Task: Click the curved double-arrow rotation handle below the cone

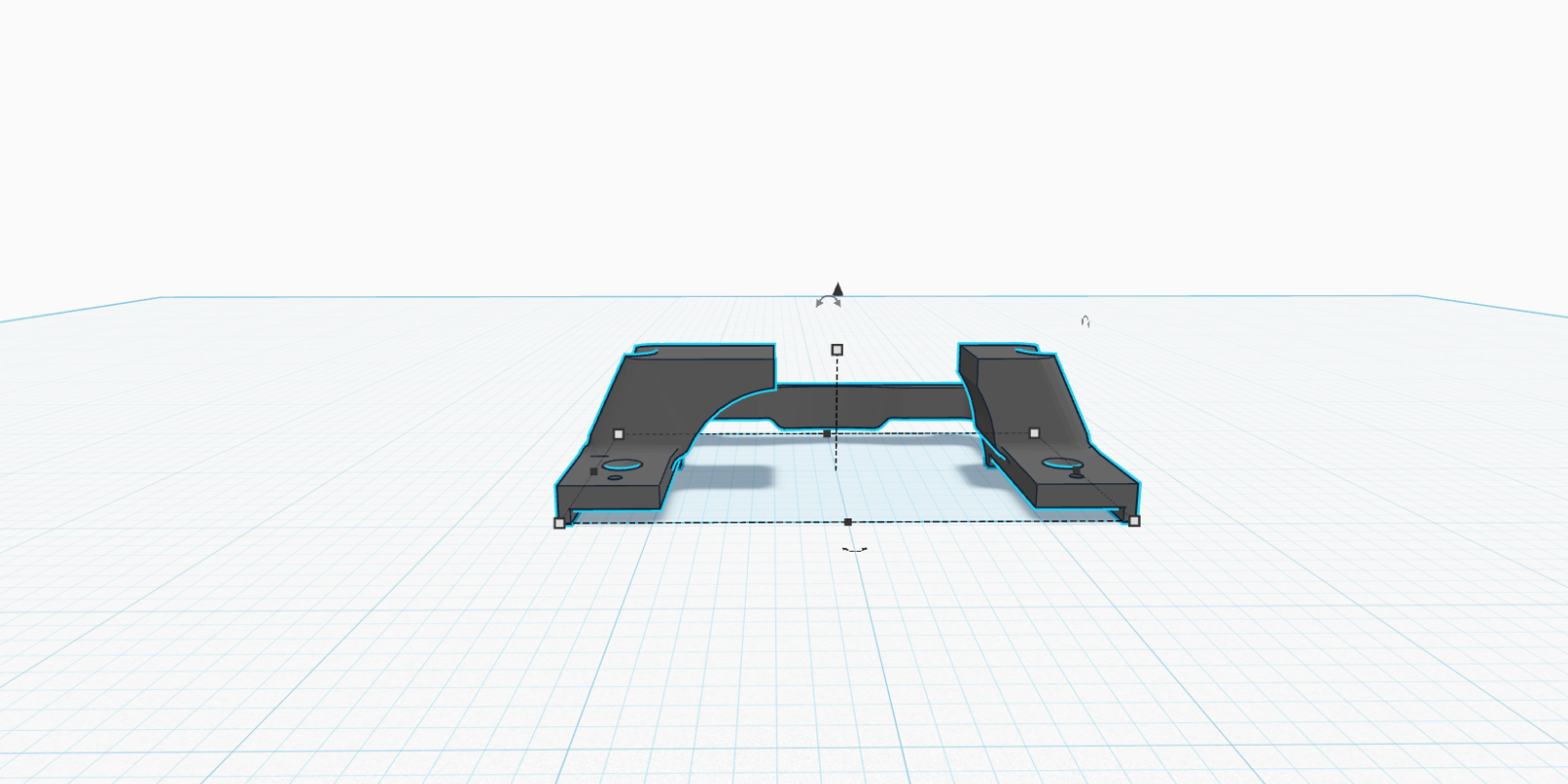Action: 829,302
